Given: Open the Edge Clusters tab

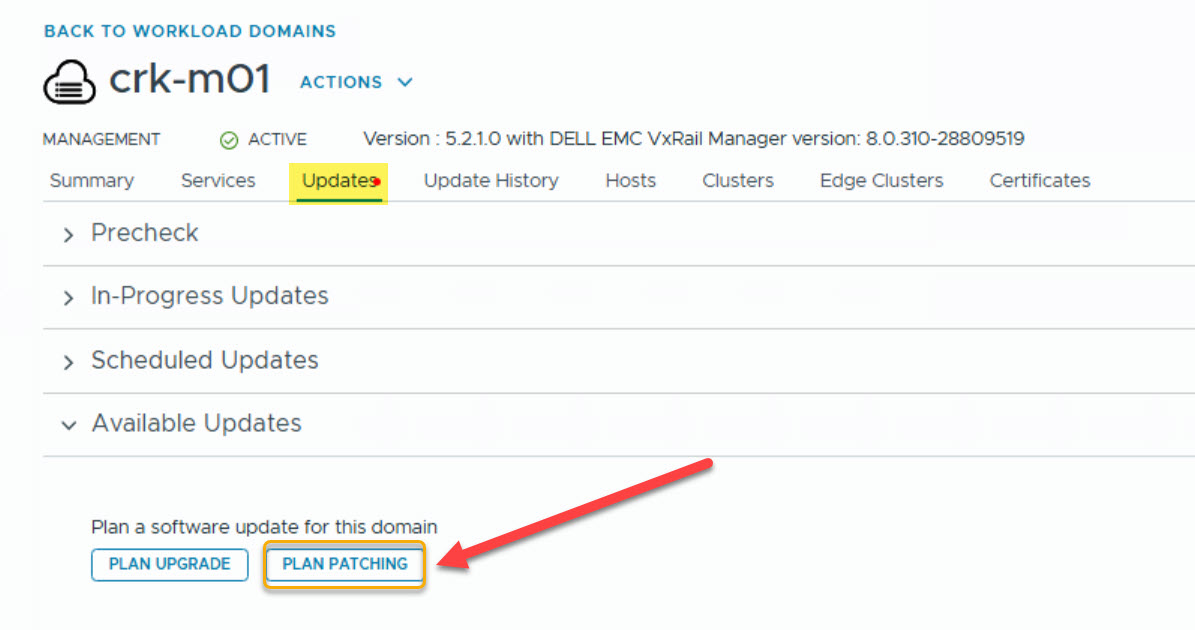Looking at the screenshot, I should 881,181.
